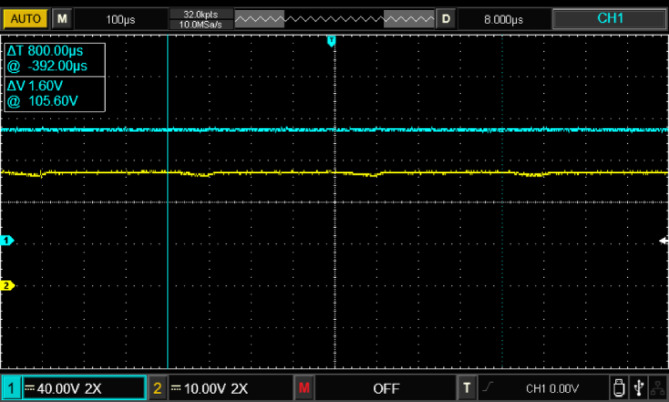This screenshot has height=402, width=669.
Task: Click the channel 1 40.00V 2X scale
Action: tap(69, 389)
